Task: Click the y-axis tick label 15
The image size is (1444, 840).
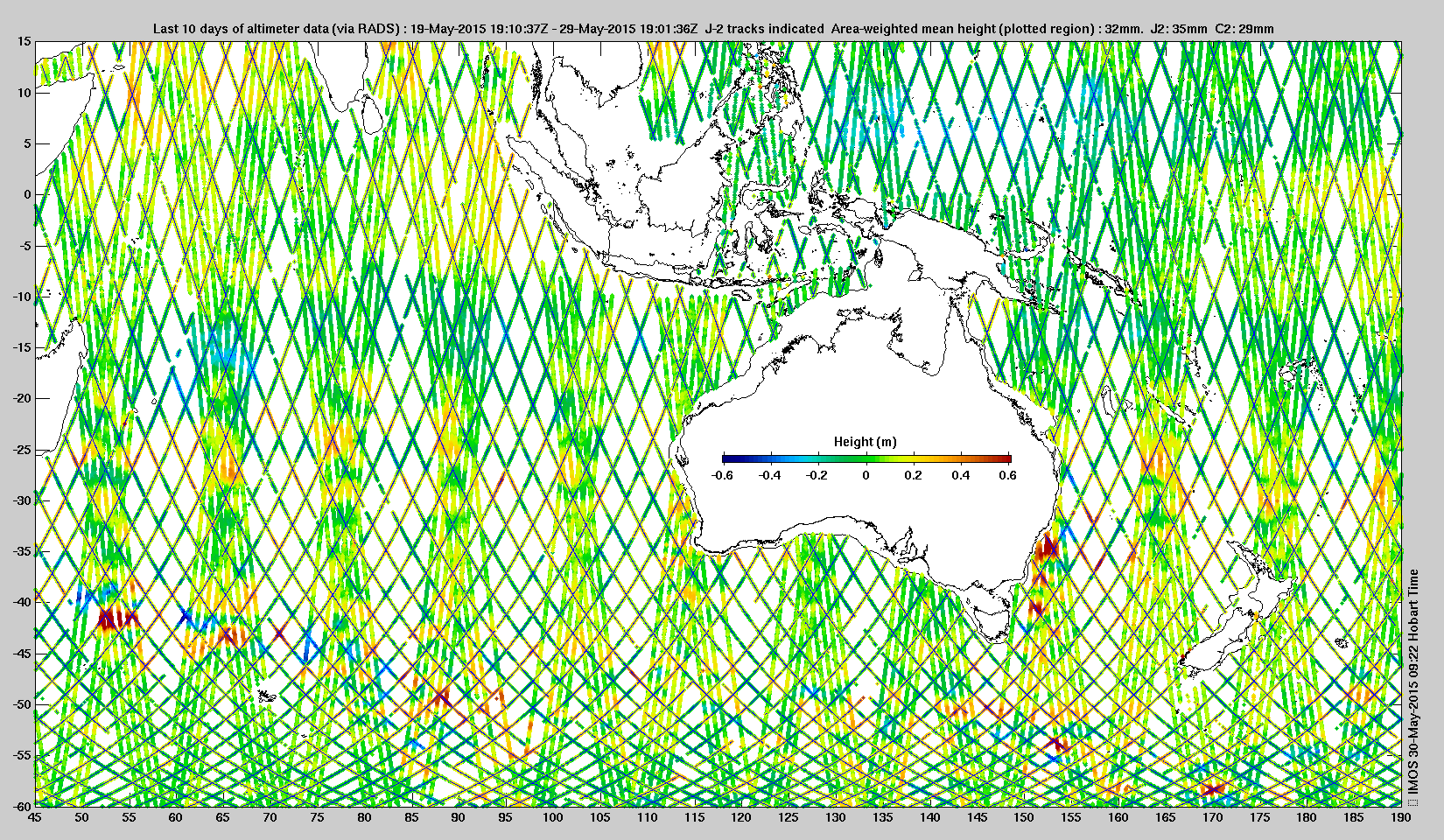Action: coord(24,42)
